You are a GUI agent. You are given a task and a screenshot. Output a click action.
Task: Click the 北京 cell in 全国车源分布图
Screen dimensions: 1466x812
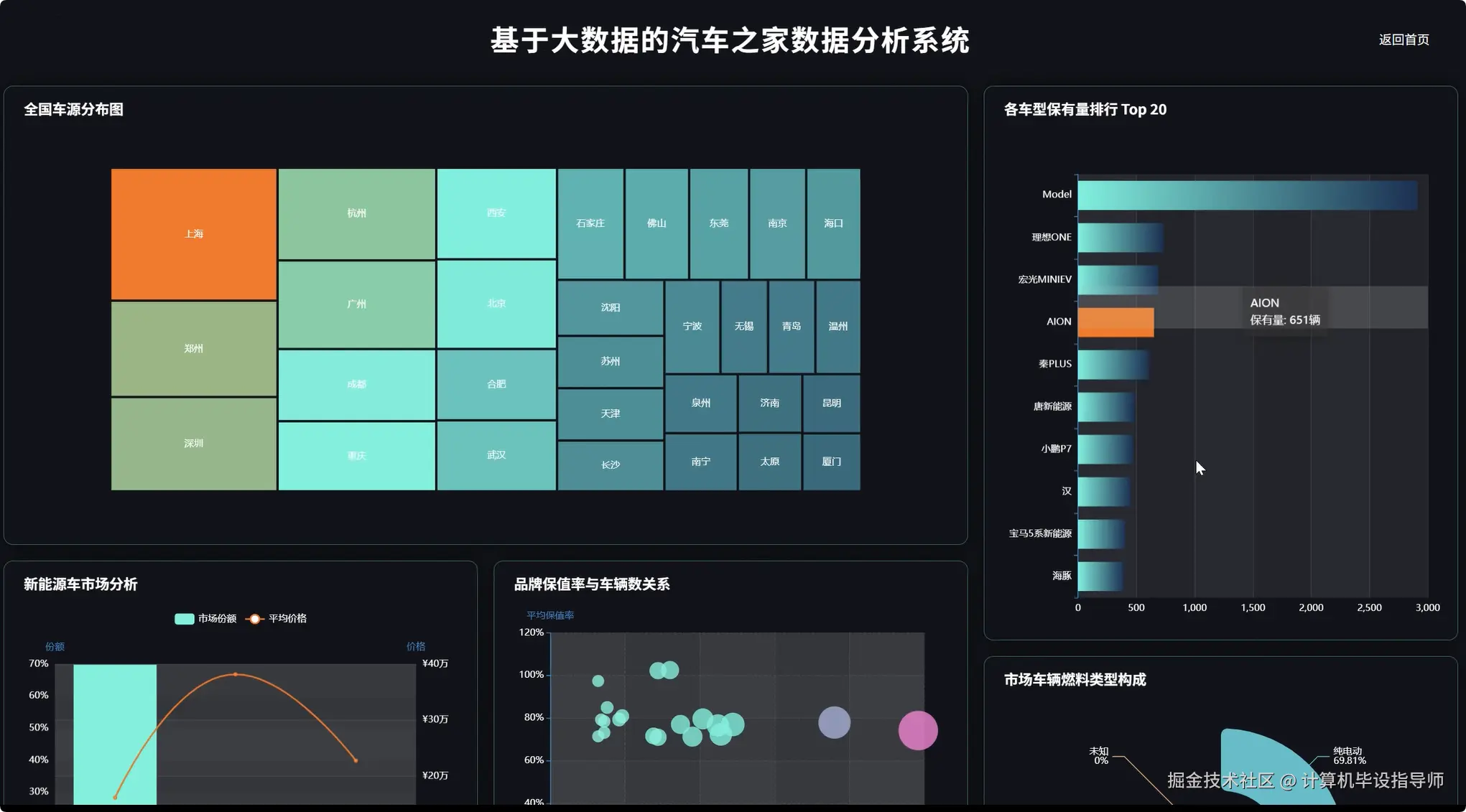[x=496, y=303]
